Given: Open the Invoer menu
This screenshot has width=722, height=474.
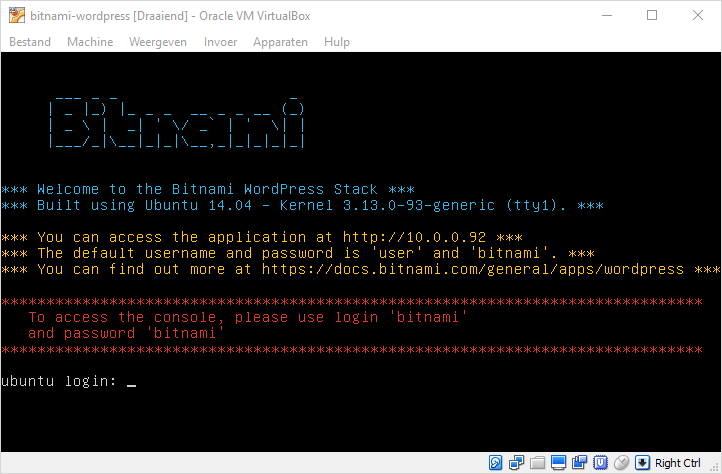Looking at the screenshot, I should point(220,42).
